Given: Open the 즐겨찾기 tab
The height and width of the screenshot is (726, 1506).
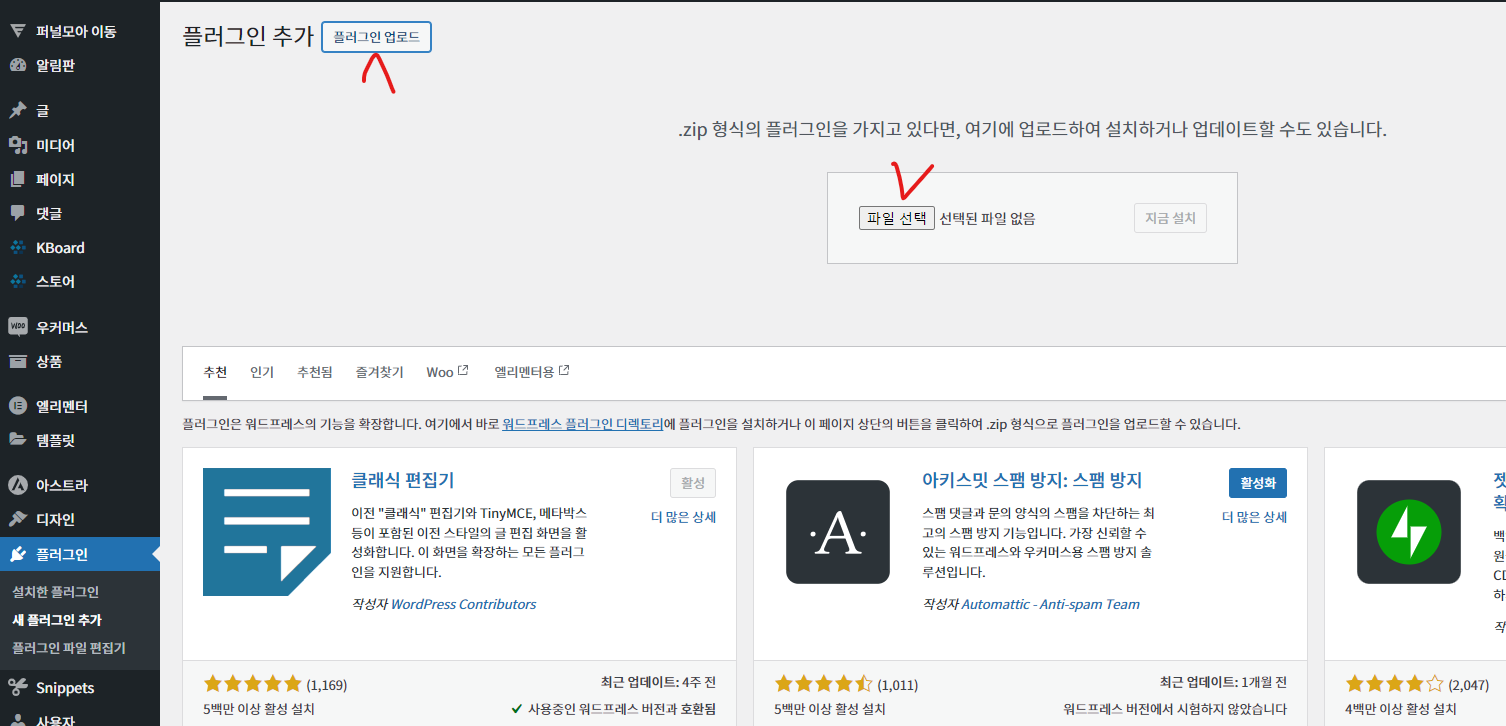Looking at the screenshot, I should (380, 372).
